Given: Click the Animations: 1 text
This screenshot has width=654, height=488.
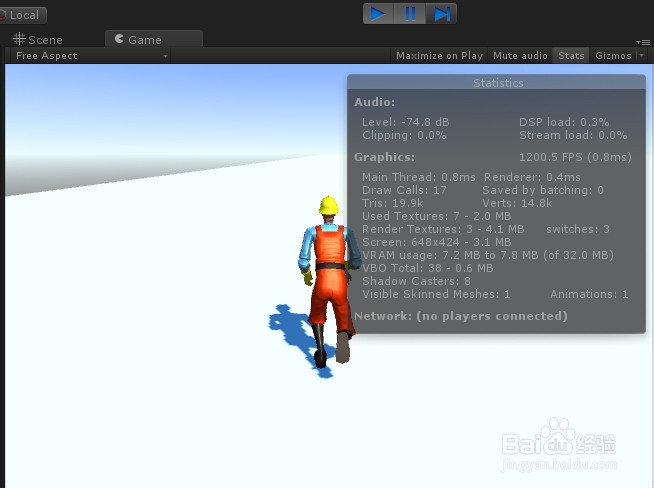Looking at the screenshot, I should pos(589,294).
